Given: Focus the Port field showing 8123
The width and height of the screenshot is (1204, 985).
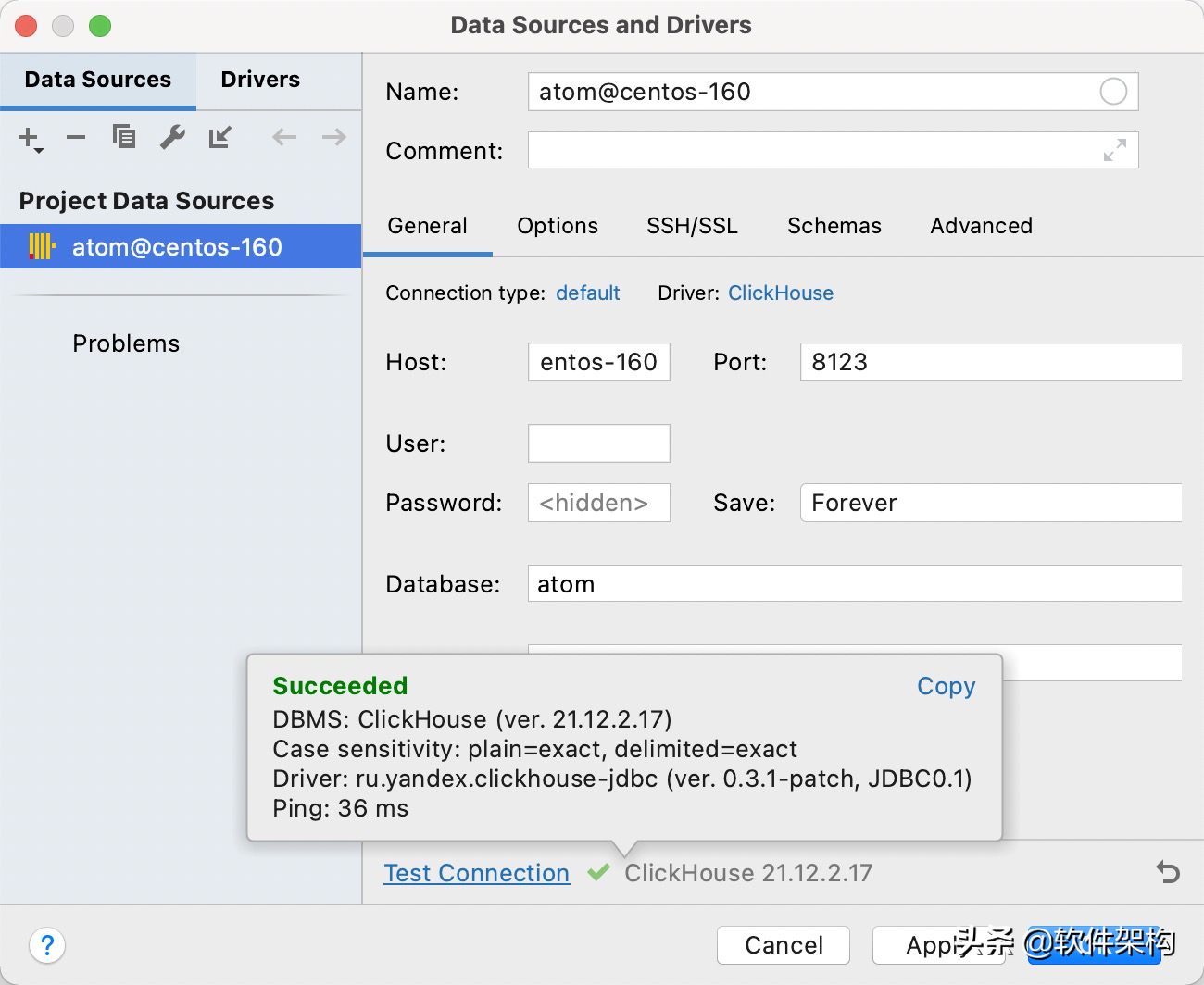Looking at the screenshot, I should 991,362.
